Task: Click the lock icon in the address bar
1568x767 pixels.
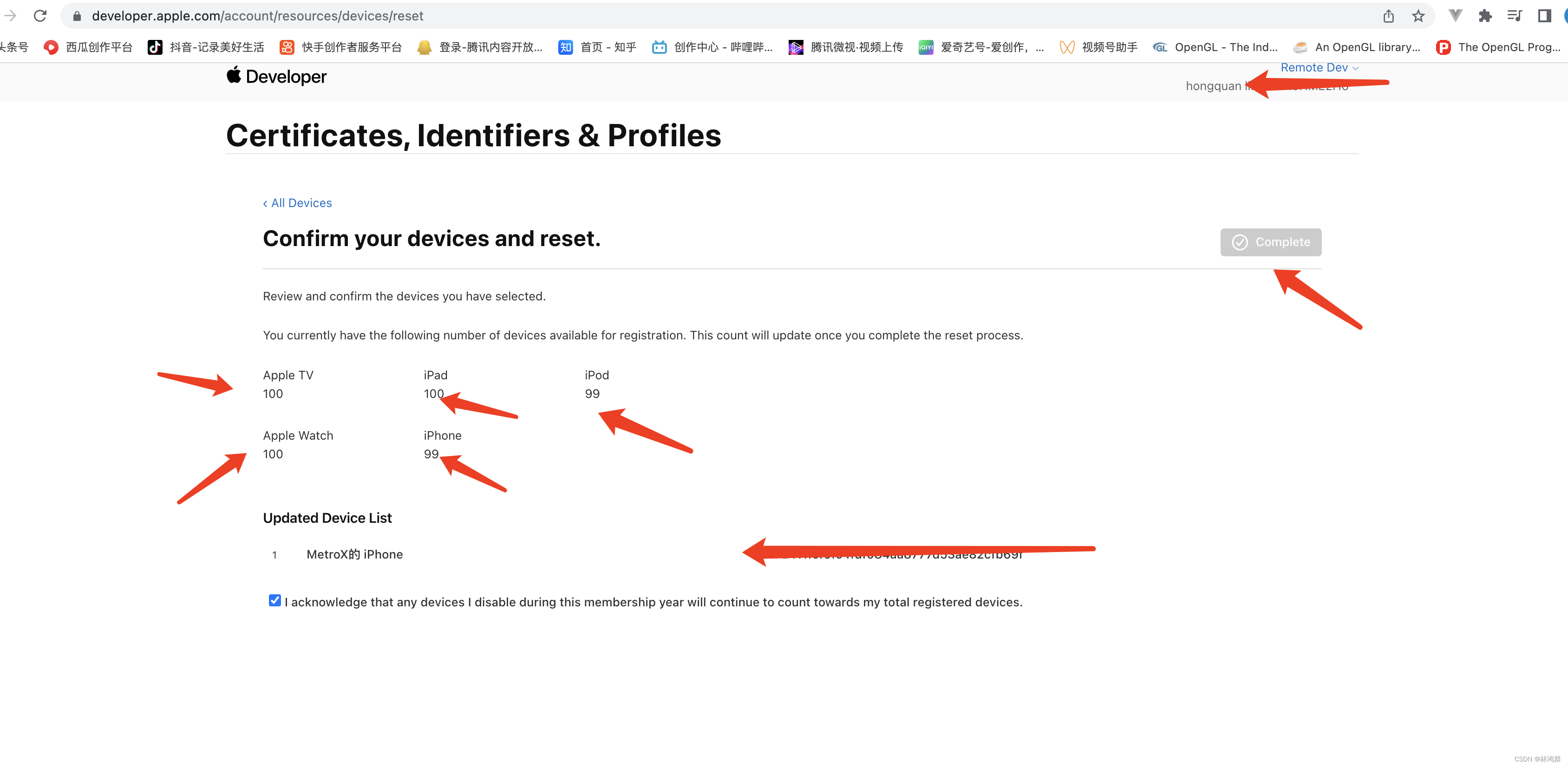Action: tap(77, 16)
